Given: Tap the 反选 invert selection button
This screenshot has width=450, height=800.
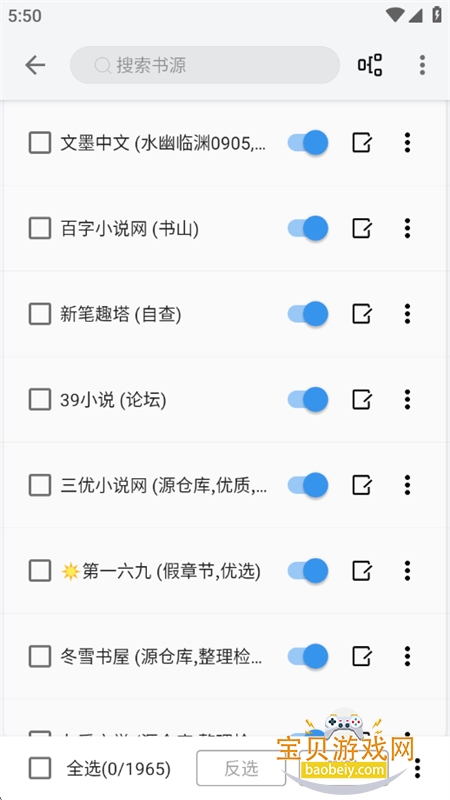Looking at the screenshot, I should coord(241,768).
